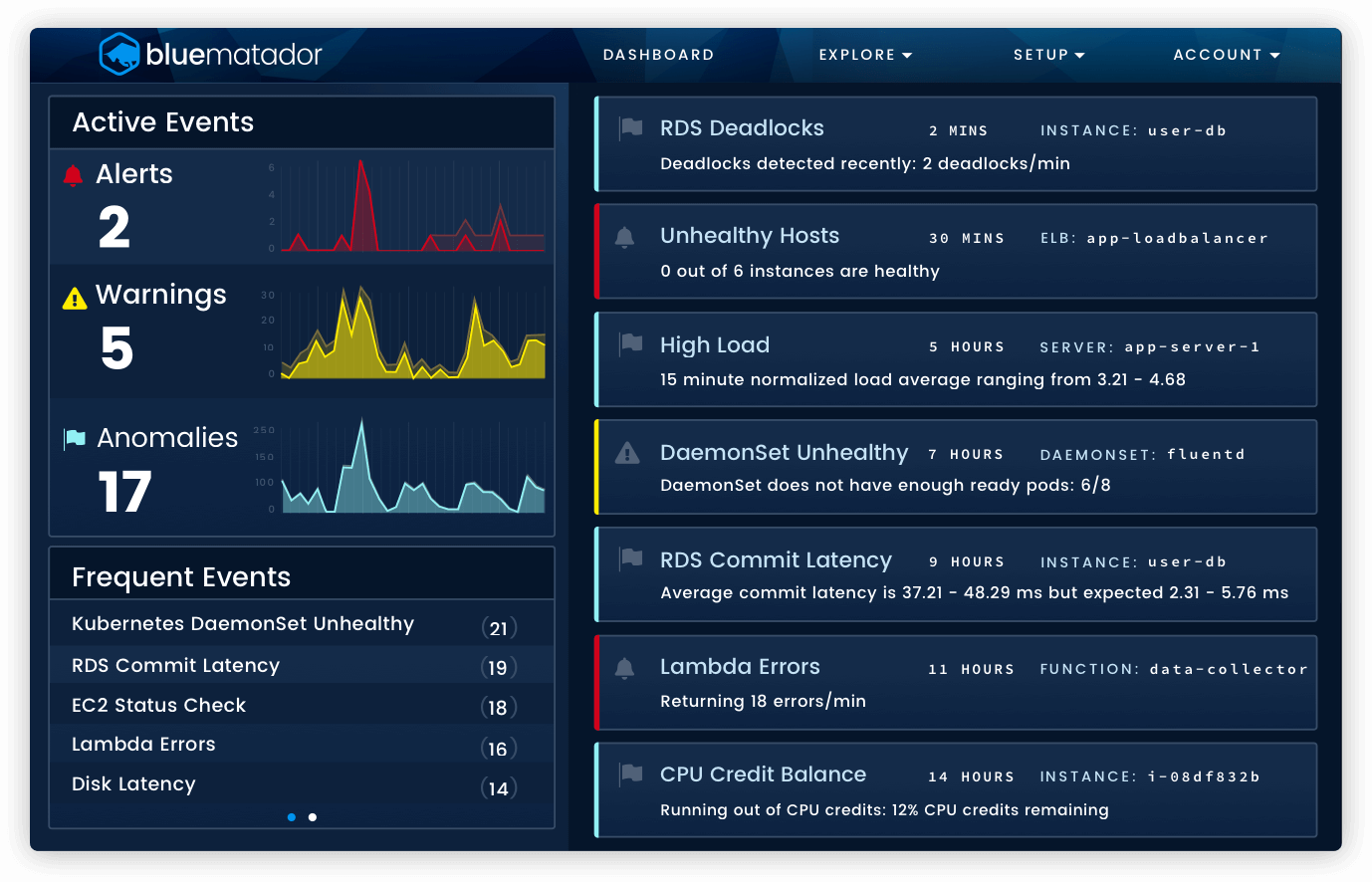The height and width of the screenshot is (882, 1372).
Task: Click the yellow warning triangle beside Warnings
Action: pos(75,298)
